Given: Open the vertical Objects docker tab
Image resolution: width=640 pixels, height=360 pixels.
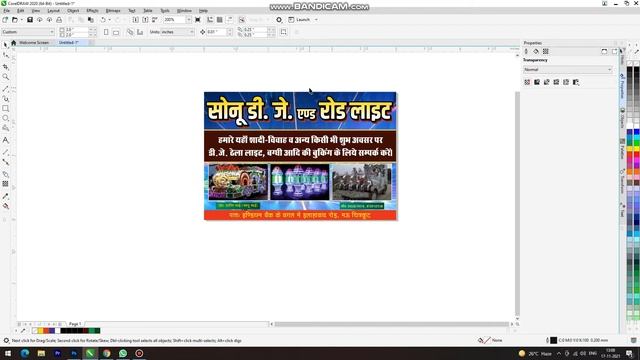Looking at the screenshot, I should point(622,118).
